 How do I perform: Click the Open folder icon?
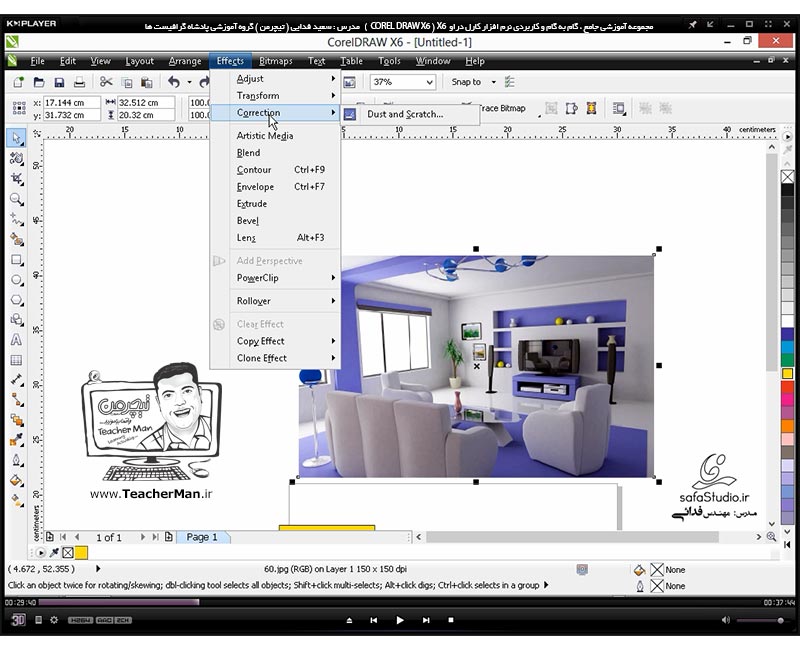pos(39,82)
